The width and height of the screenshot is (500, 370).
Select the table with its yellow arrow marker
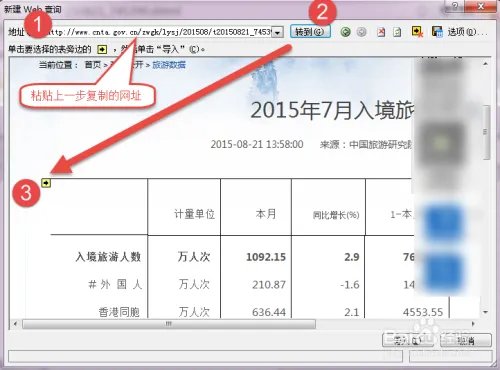click(46, 183)
